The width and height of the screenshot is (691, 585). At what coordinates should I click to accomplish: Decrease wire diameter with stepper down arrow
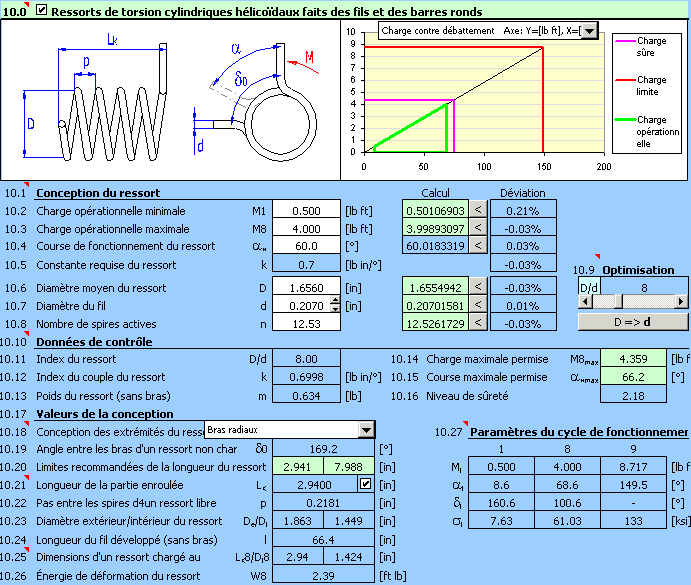coord(335,309)
